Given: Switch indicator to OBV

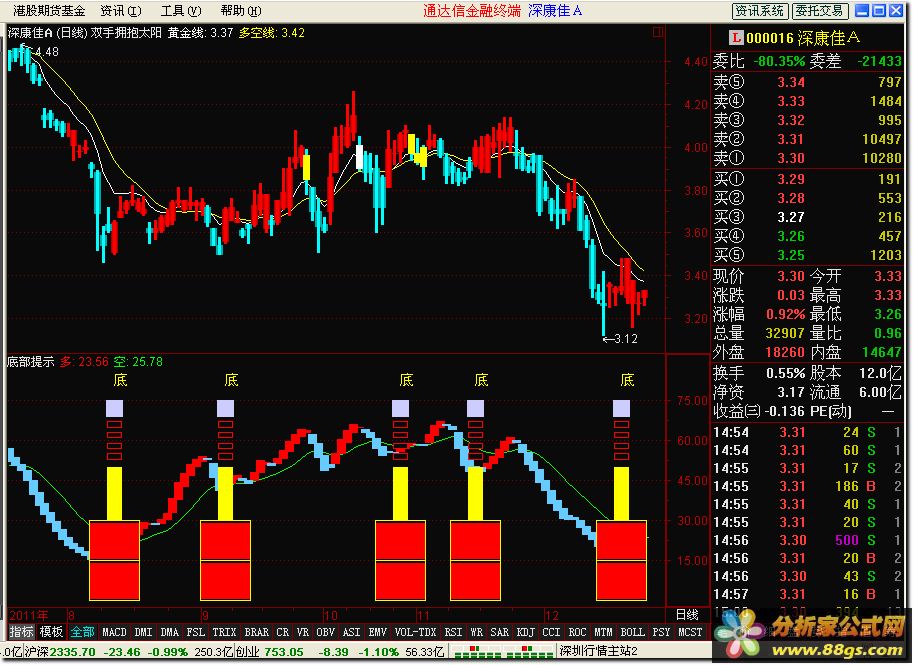Looking at the screenshot, I should click(325, 632).
